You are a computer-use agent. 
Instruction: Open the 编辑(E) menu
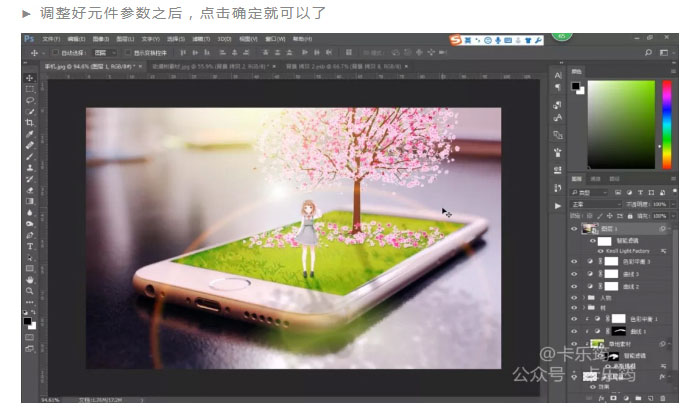point(76,39)
